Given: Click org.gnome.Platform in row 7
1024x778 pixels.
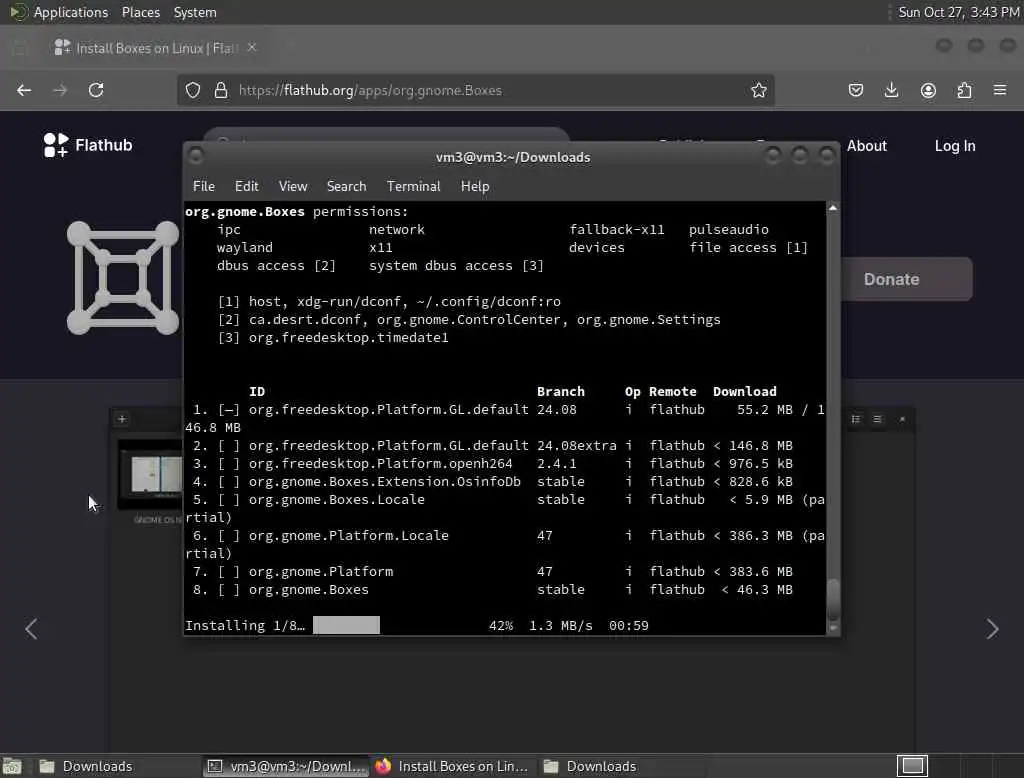Looking at the screenshot, I should (x=321, y=572).
